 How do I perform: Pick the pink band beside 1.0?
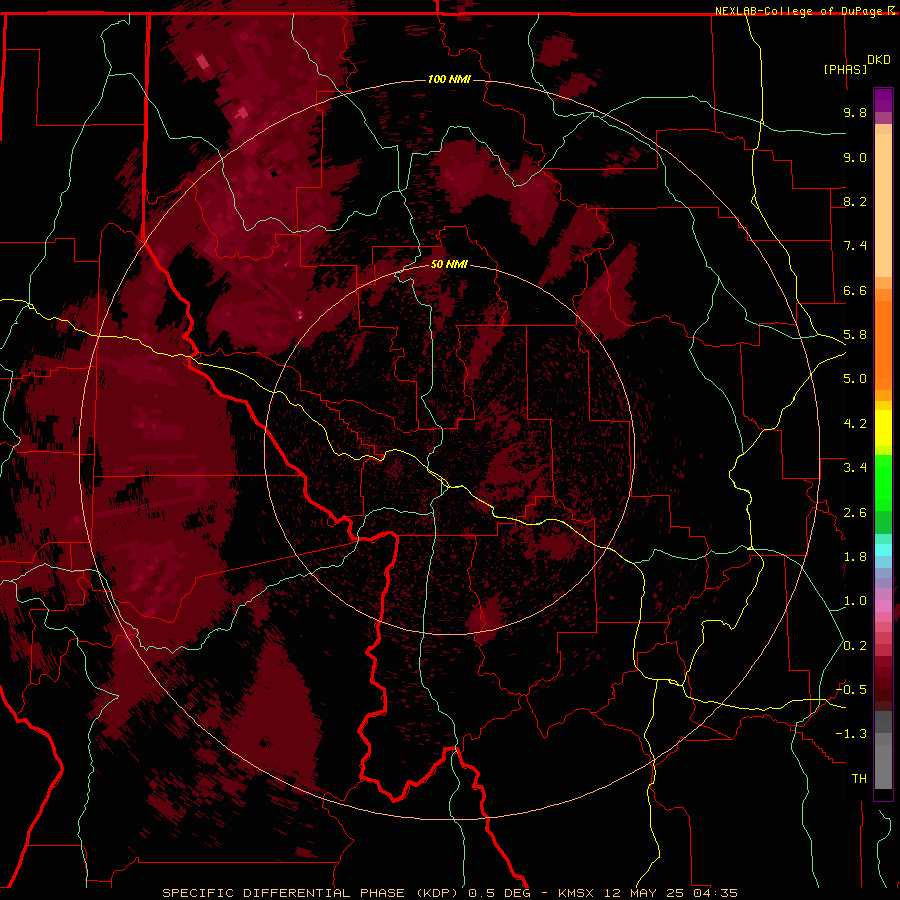(x=883, y=606)
